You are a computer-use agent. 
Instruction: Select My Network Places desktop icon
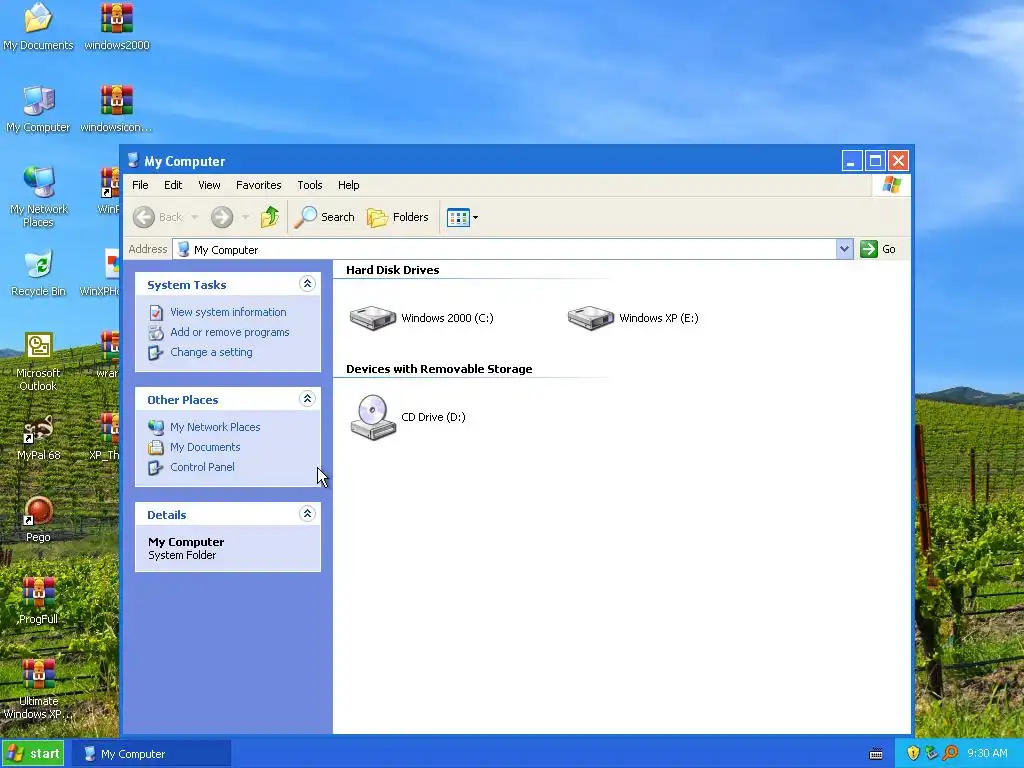click(39, 196)
